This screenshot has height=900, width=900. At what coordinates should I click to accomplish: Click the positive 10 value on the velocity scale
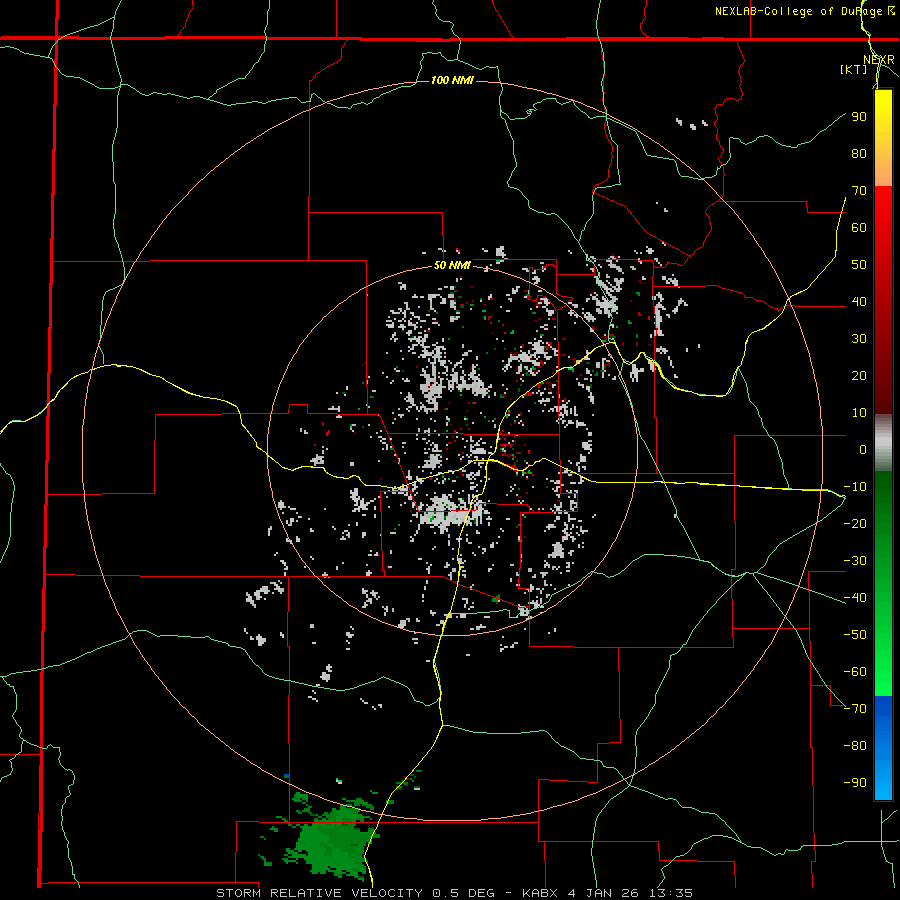coord(859,413)
